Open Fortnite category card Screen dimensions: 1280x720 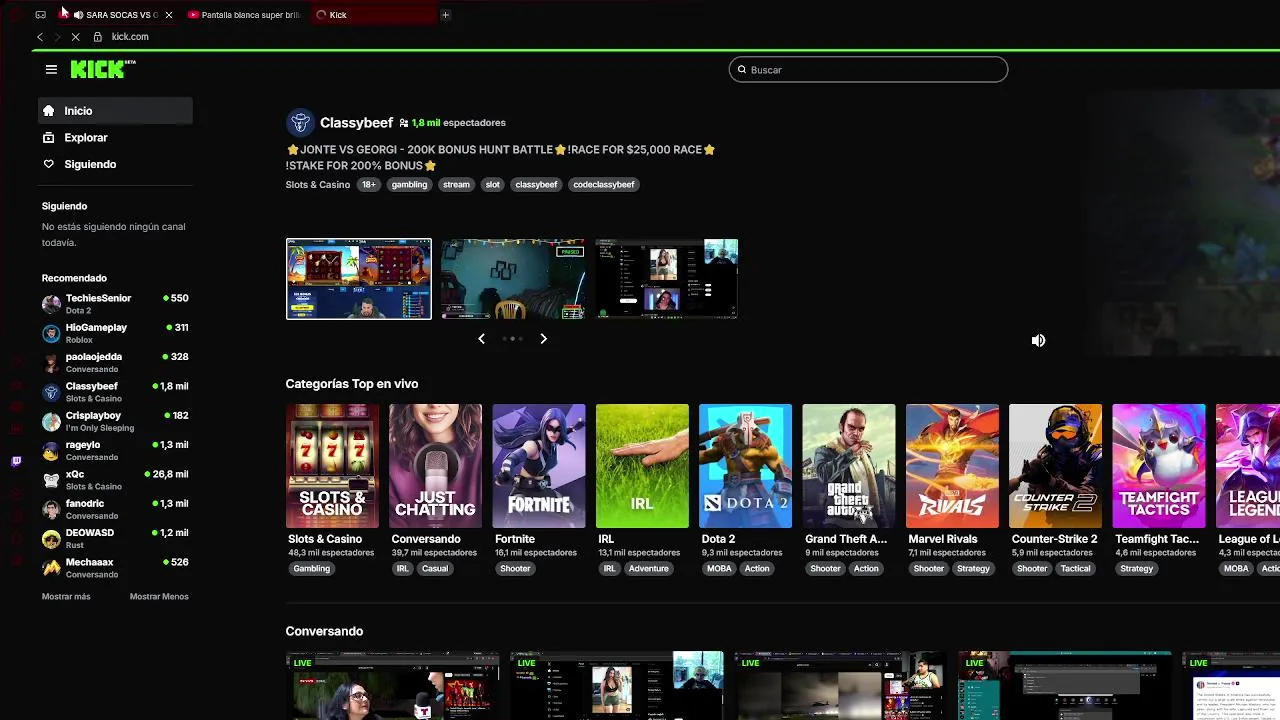pos(539,466)
